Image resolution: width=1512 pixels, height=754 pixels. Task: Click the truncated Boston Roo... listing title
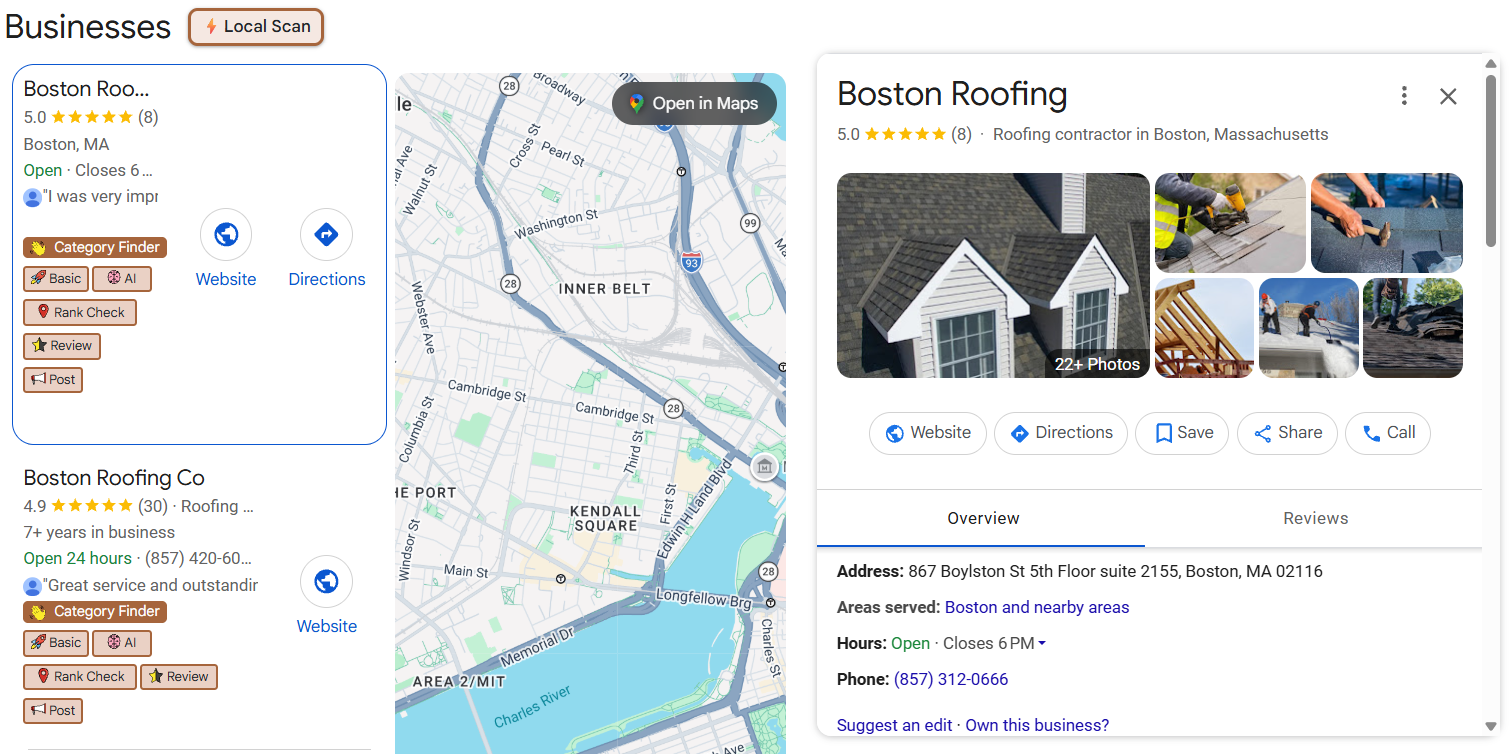pos(86,89)
